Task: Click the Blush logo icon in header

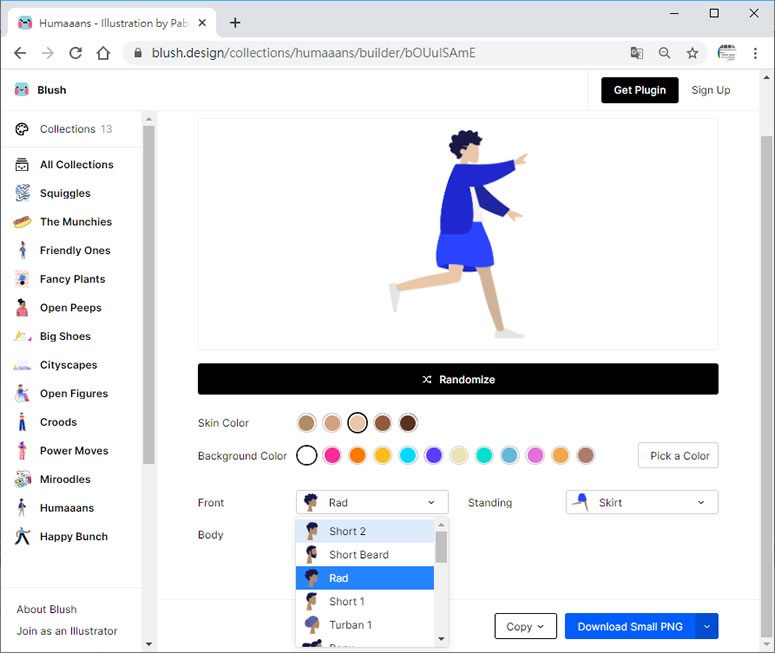Action: click(x=22, y=89)
